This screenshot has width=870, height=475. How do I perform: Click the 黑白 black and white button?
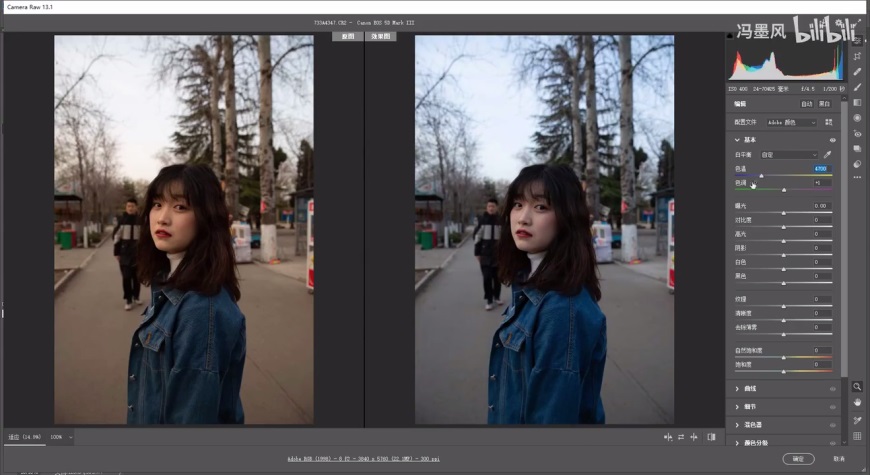(x=825, y=104)
